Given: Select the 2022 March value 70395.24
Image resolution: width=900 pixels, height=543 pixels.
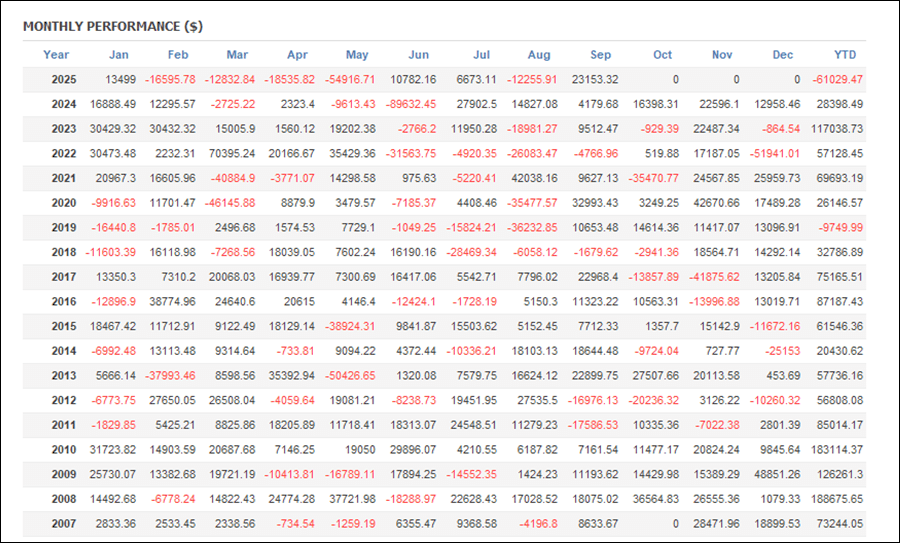Looking at the screenshot, I should [227, 153].
